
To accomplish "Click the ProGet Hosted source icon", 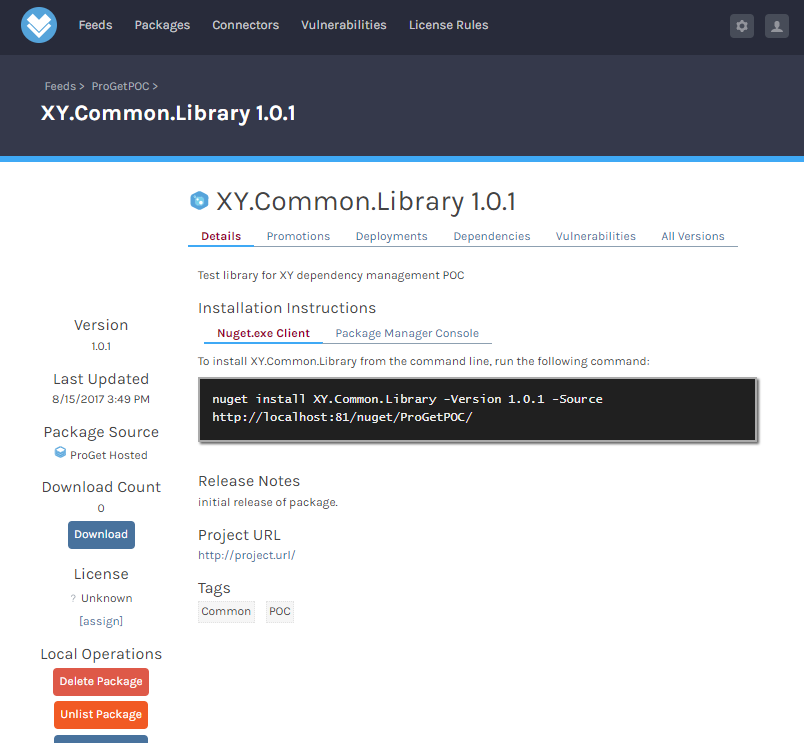I will [x=61, y=454].
